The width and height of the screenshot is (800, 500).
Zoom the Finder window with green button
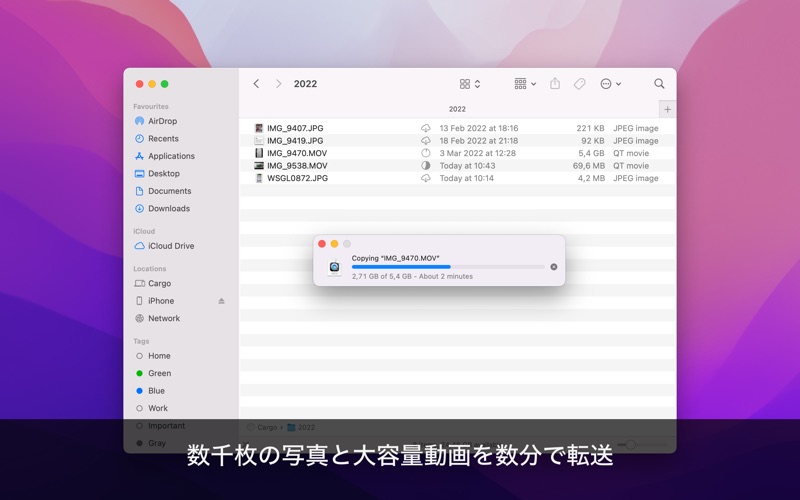coord(164,84)
